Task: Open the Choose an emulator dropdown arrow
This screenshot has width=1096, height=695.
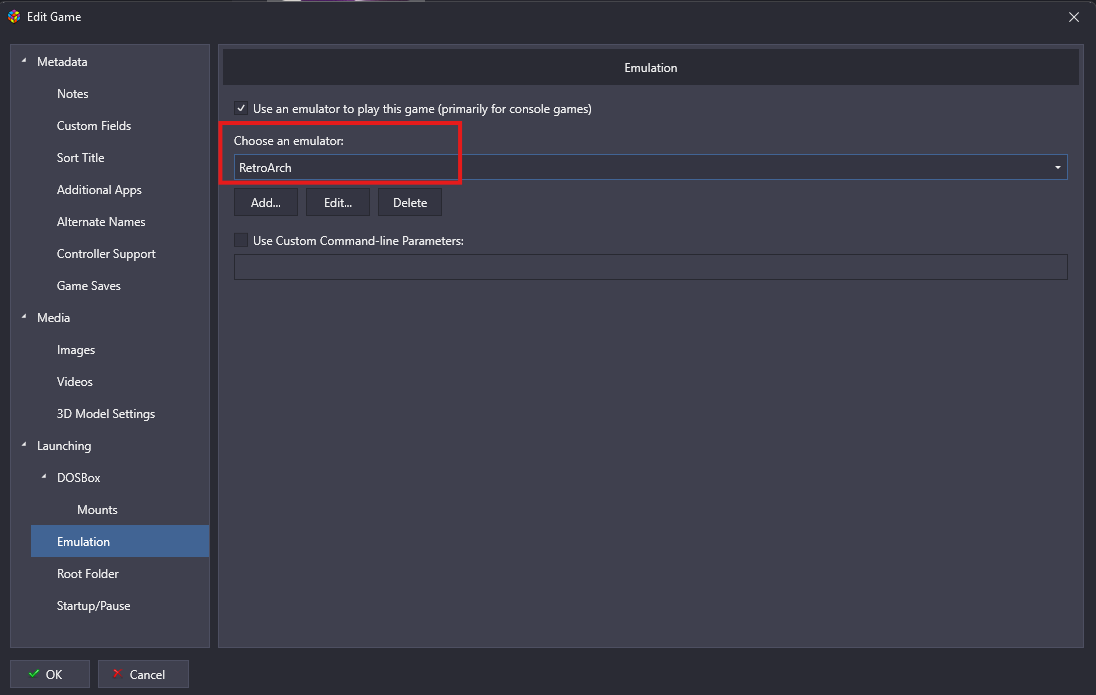Action: click(x=1057, y=168)
